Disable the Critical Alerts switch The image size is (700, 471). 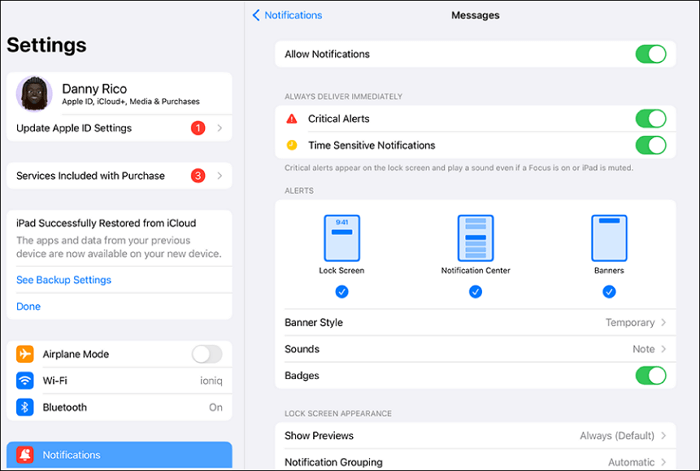(651, 119)
